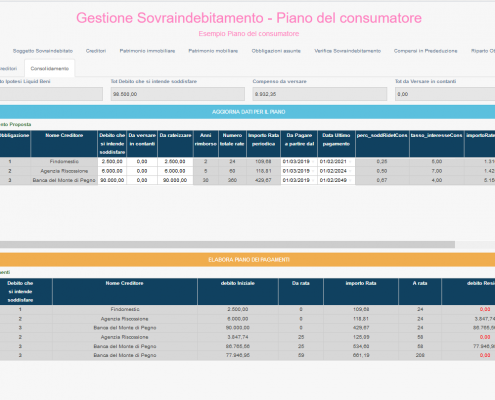This screenshot has height=400, width=495.
Task: Select Agenzia Riscossione name cell in proposal table
Action: click(x=64, y=171)
